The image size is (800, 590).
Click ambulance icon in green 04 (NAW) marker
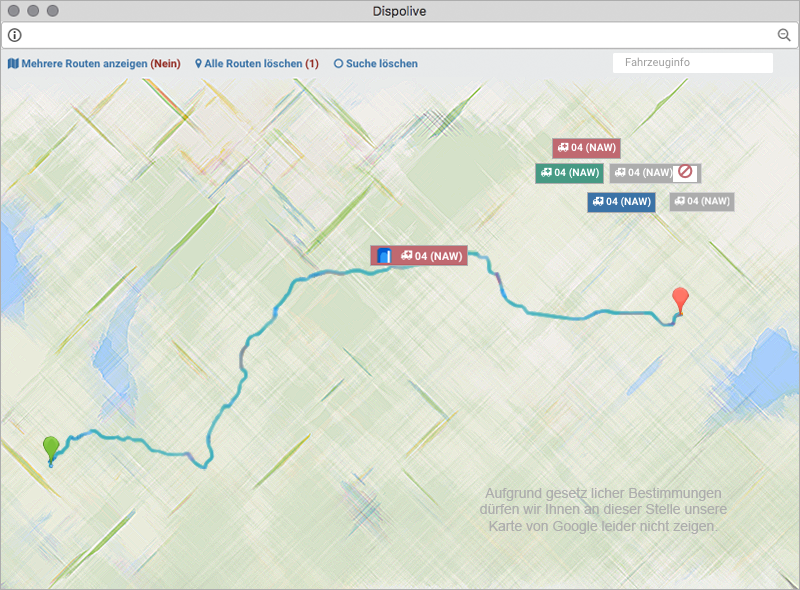(x=546, y=173)
